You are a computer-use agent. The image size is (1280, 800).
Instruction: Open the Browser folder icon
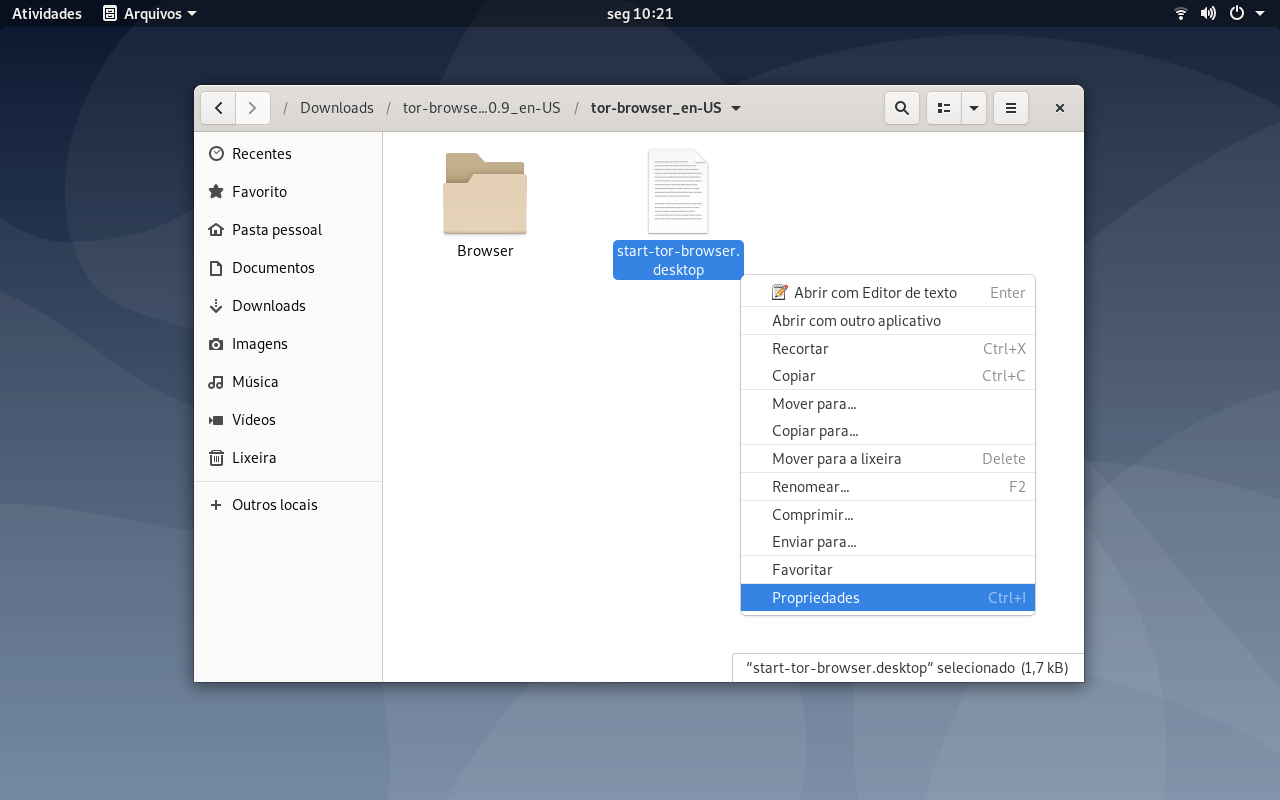pos(485,194)
